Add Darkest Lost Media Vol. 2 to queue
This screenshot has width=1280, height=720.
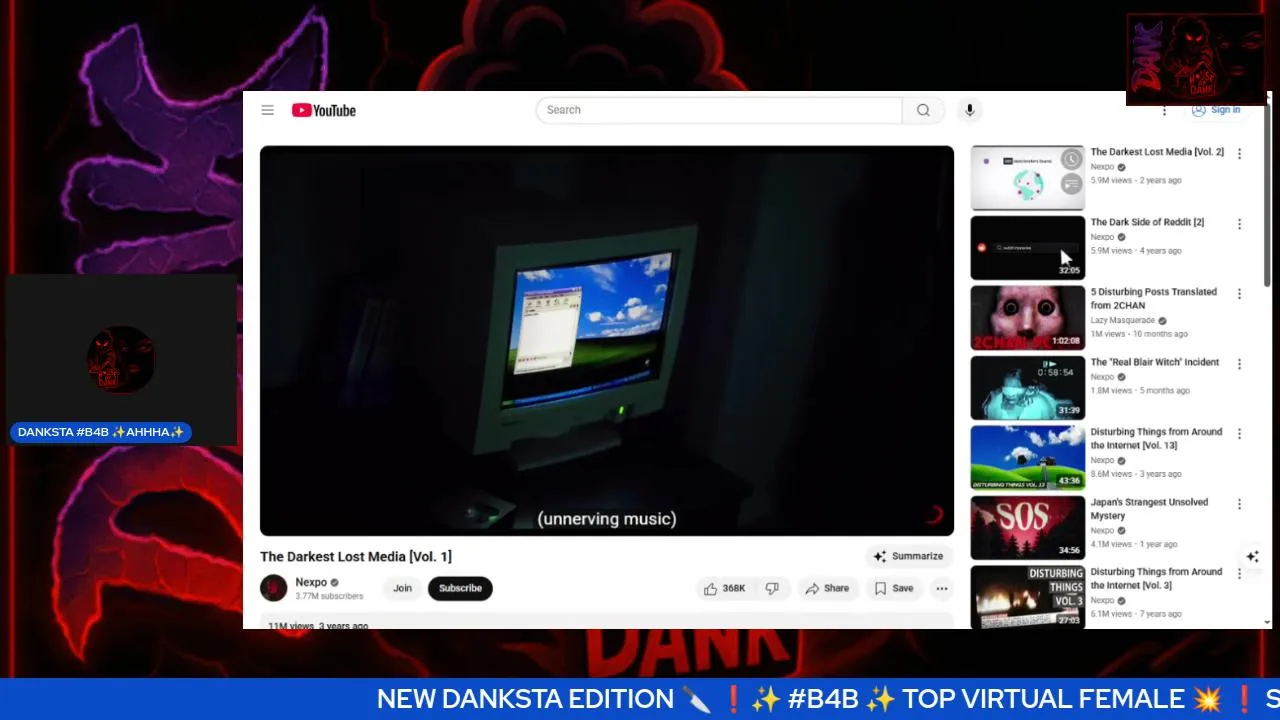pos(1072,183)
